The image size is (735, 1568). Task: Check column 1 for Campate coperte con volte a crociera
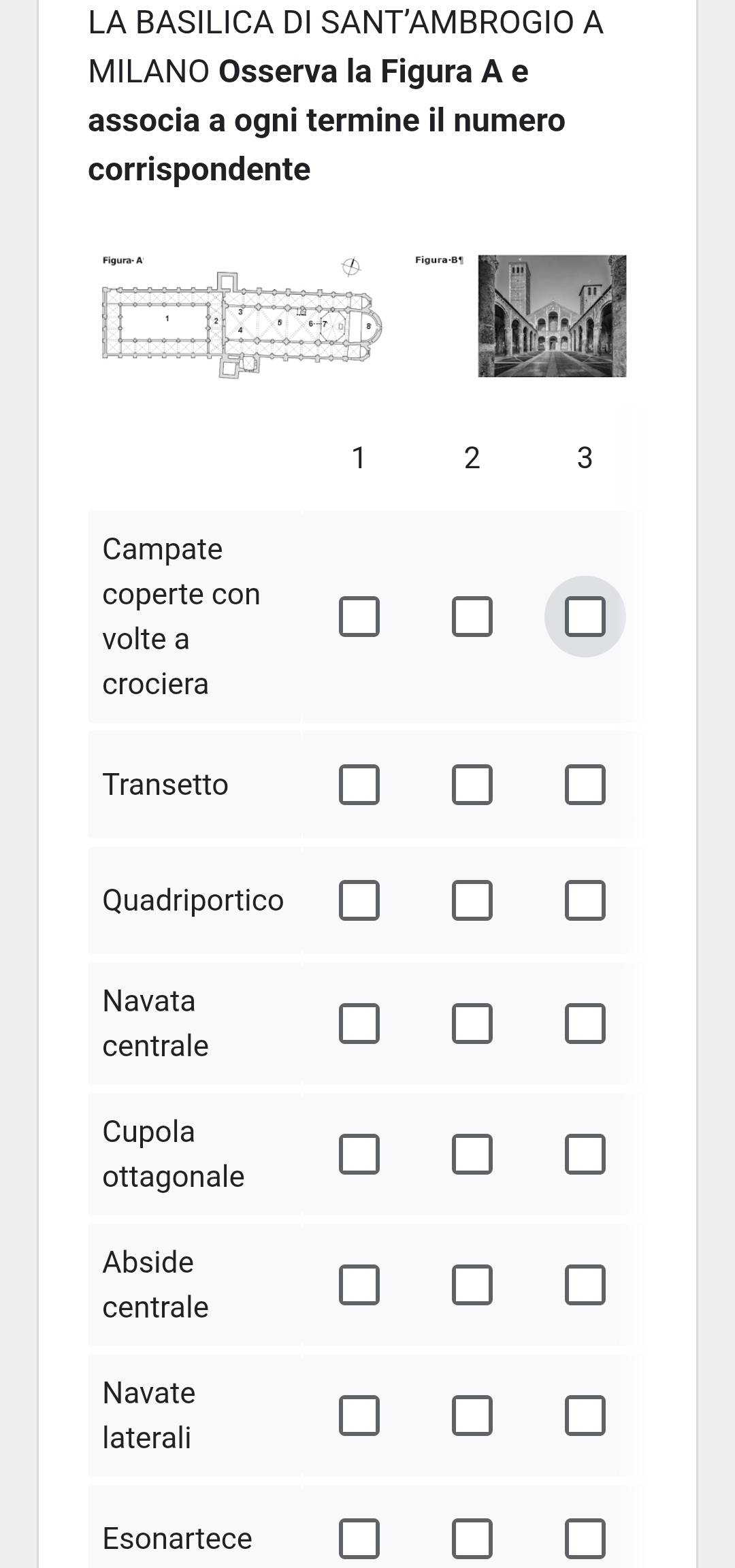(x=359, y=617)
